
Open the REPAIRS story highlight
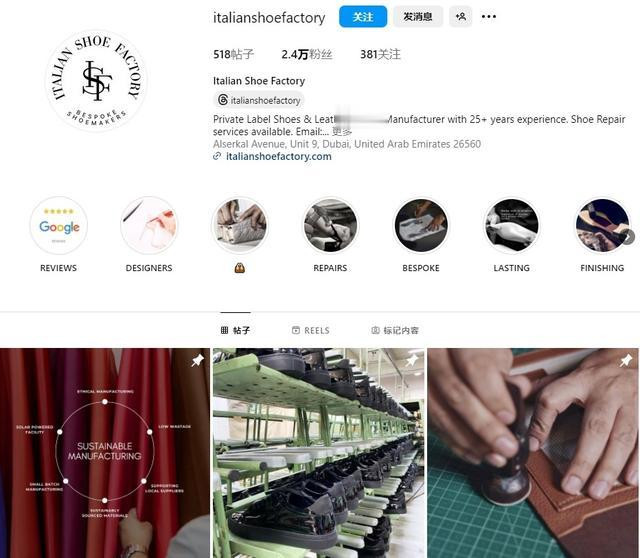330,226
